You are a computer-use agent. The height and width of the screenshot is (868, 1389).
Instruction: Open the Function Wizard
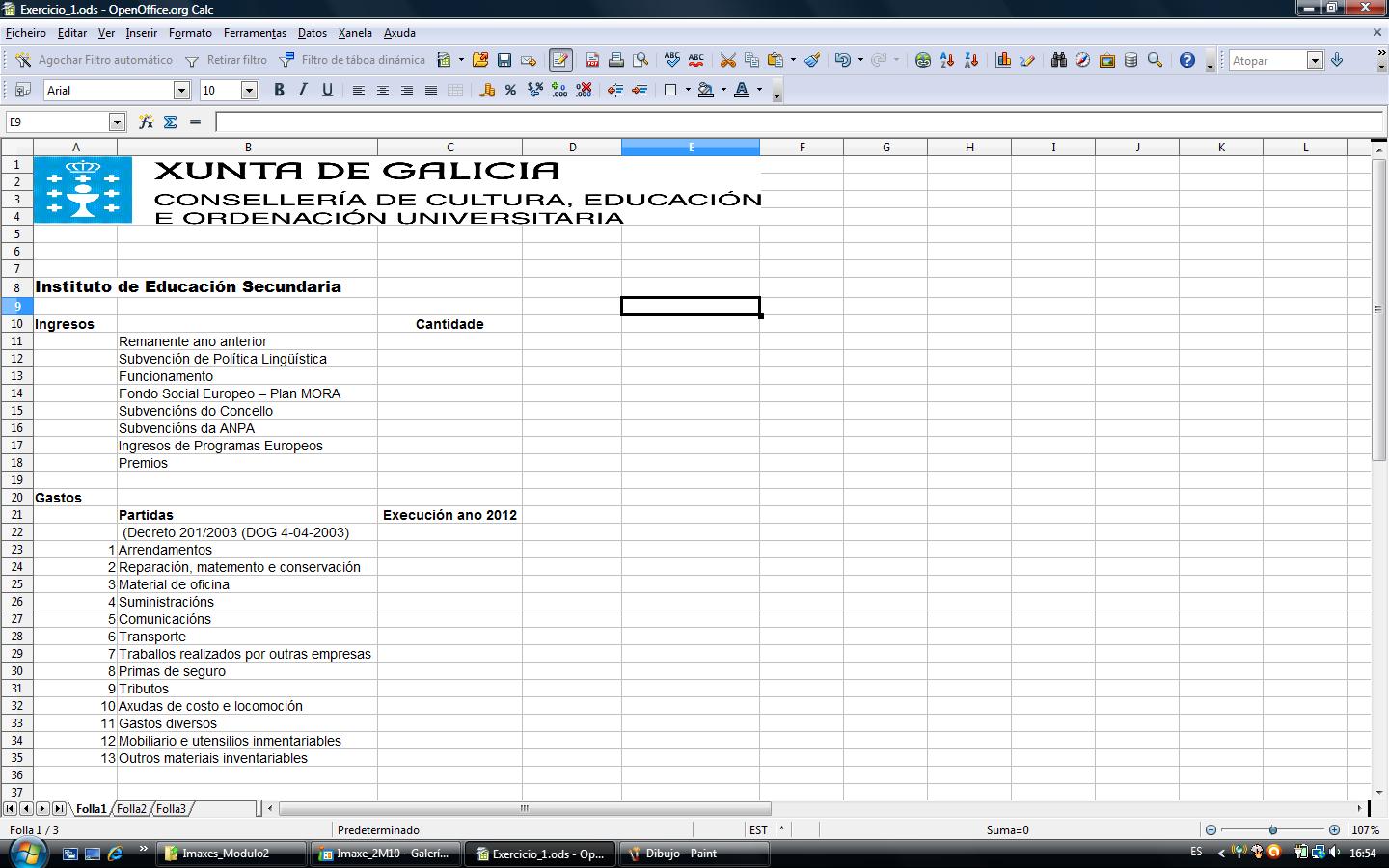146,122
